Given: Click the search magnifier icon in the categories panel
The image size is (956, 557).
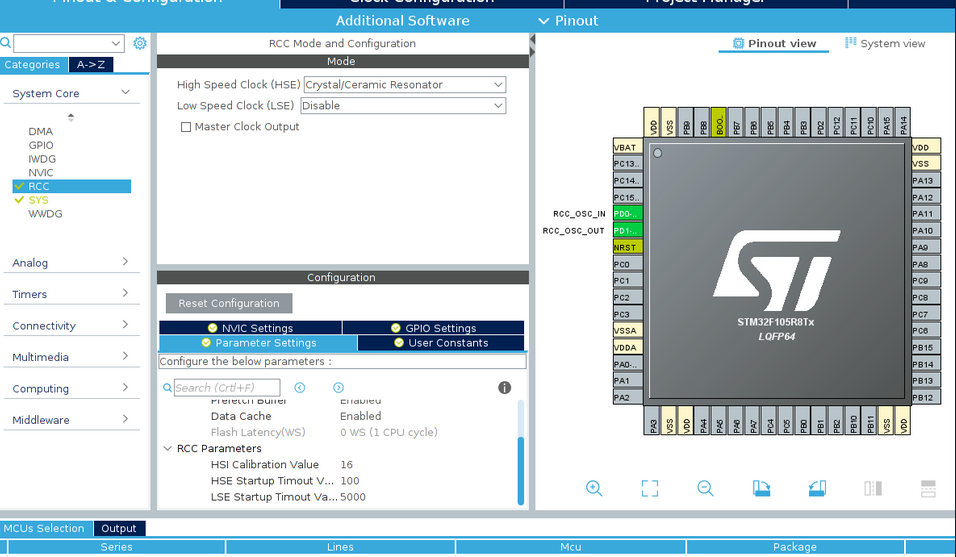Looking at the screenshot, I should point(5,43).
